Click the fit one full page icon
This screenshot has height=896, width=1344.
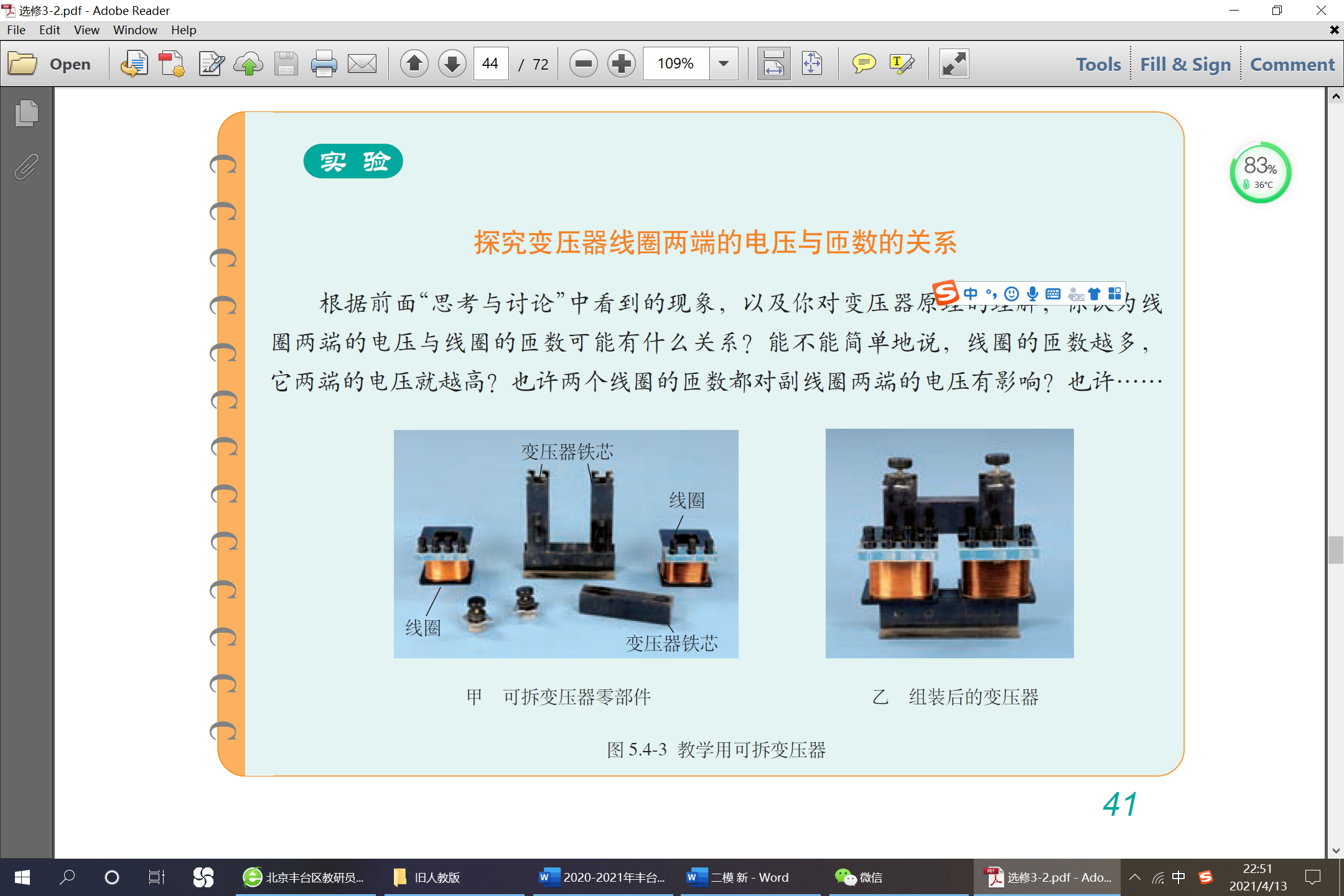click(812, 63)
